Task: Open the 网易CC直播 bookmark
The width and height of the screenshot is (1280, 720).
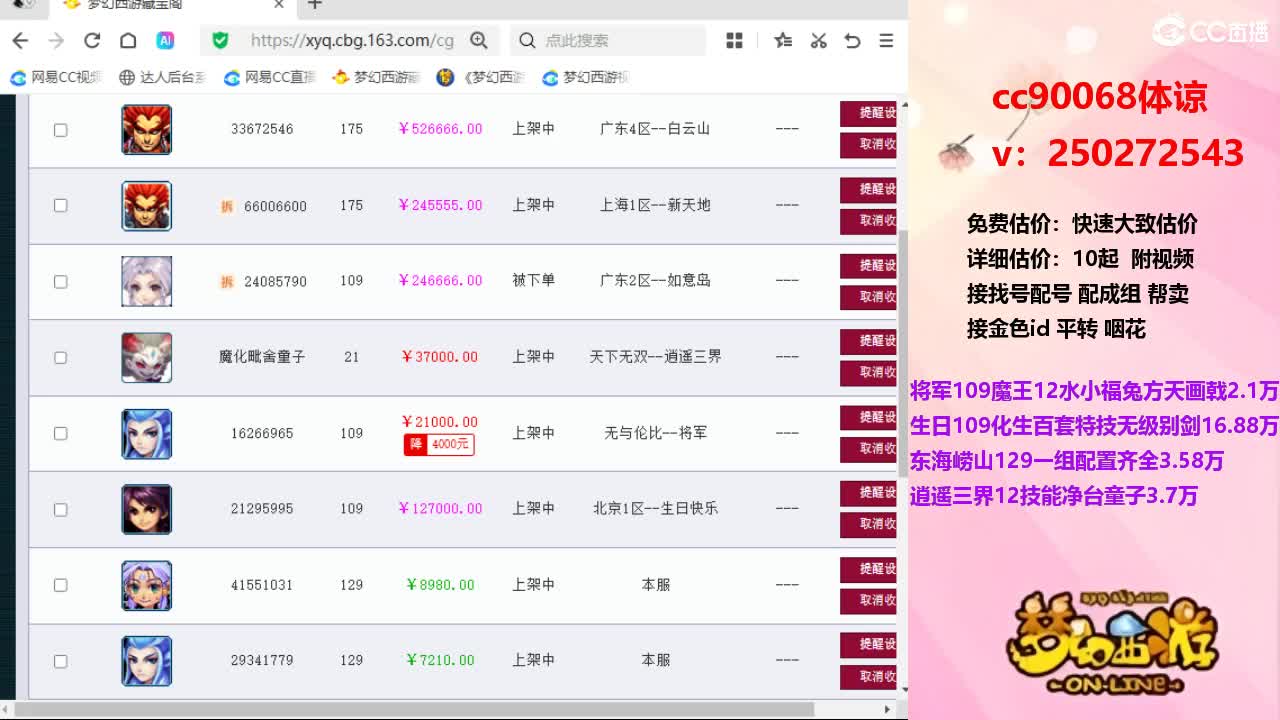Action: point(270,77)
